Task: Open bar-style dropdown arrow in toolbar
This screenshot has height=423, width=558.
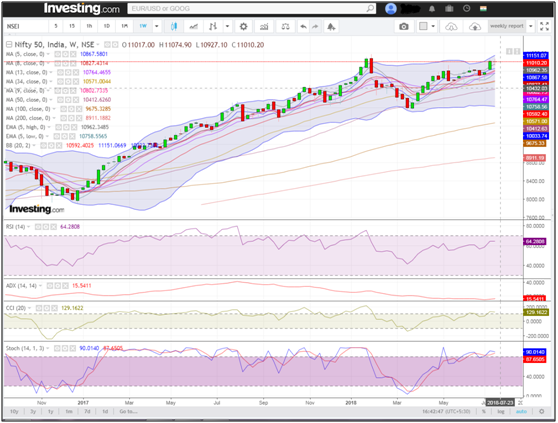Action: tap(227, 26)
